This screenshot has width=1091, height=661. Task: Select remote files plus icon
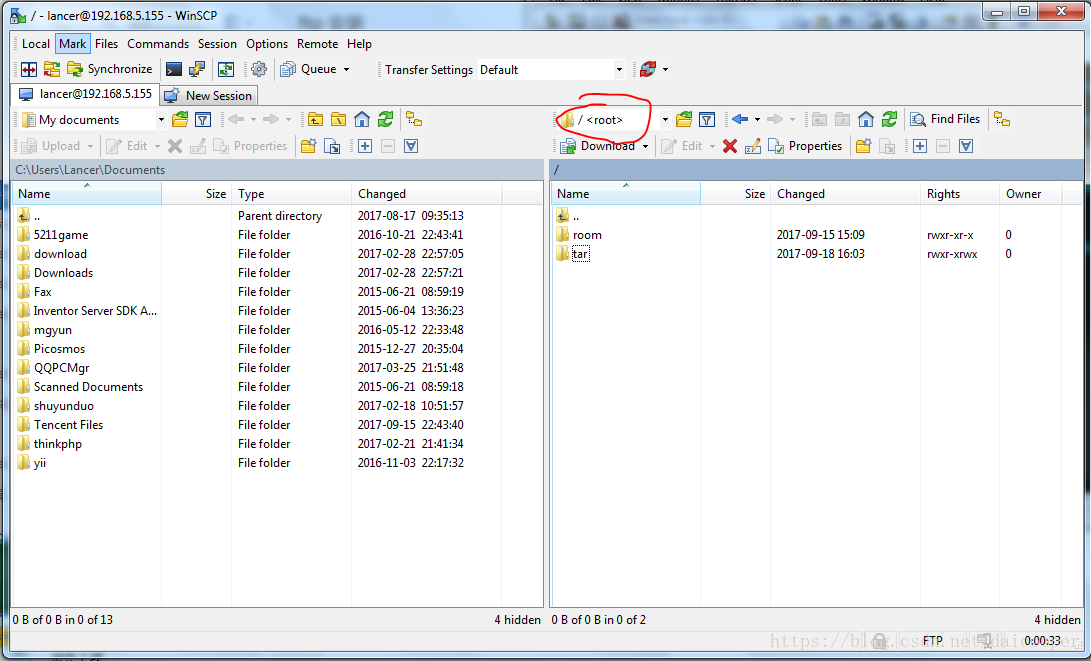click(920, 146)
